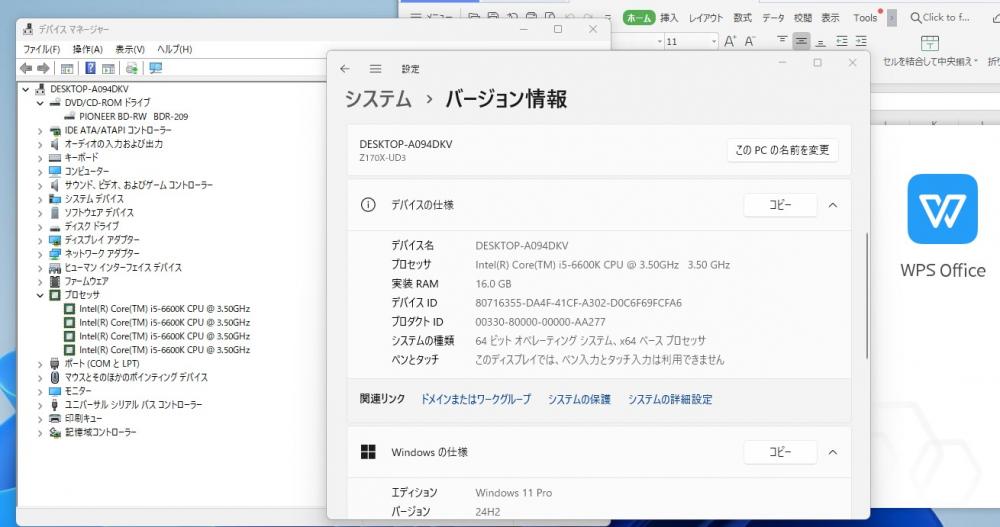Image resolution: width=1000 pixels, height=527 pixels.
Task: Collapse the DVD/CD-ROM ドライブ node
Action: (x=40, y=103)
